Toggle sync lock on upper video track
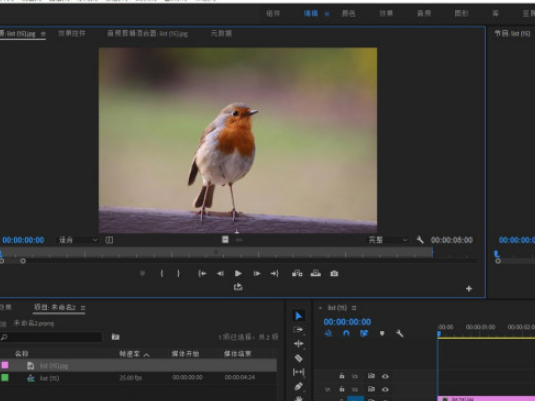 point(371,376)
